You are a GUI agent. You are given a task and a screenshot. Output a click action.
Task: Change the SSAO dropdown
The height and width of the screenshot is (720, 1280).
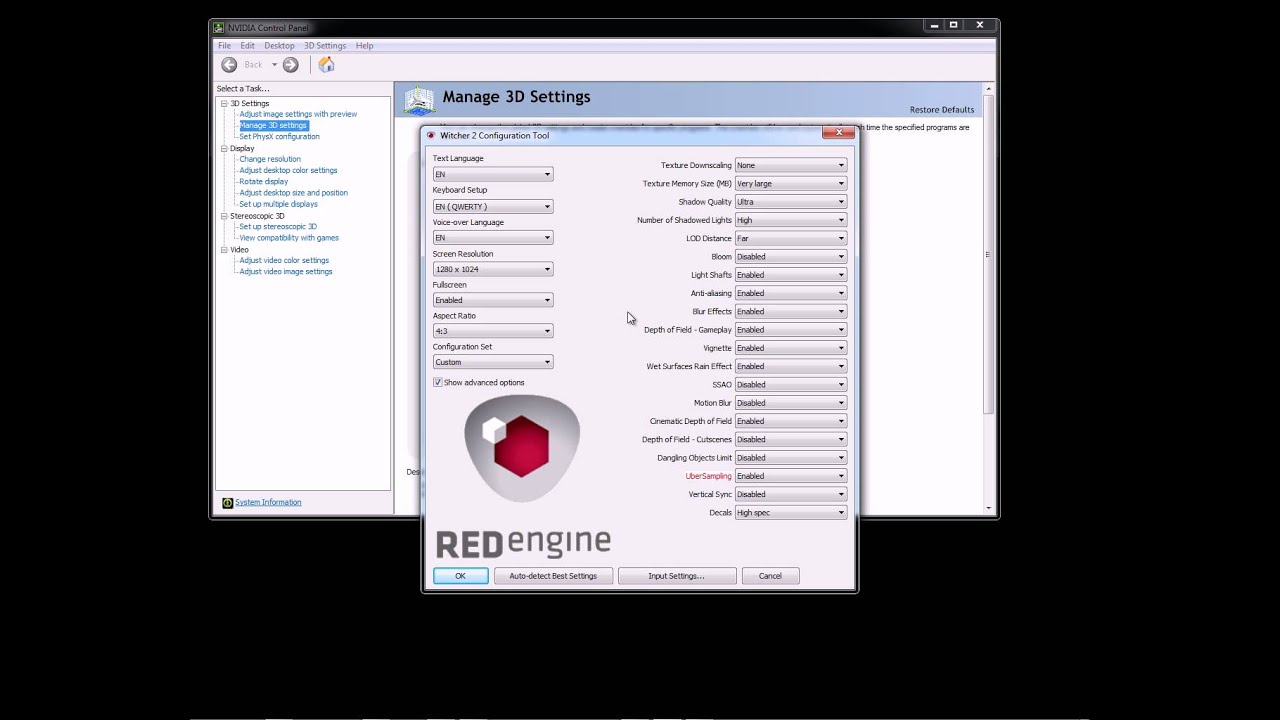tap(791, 384)
